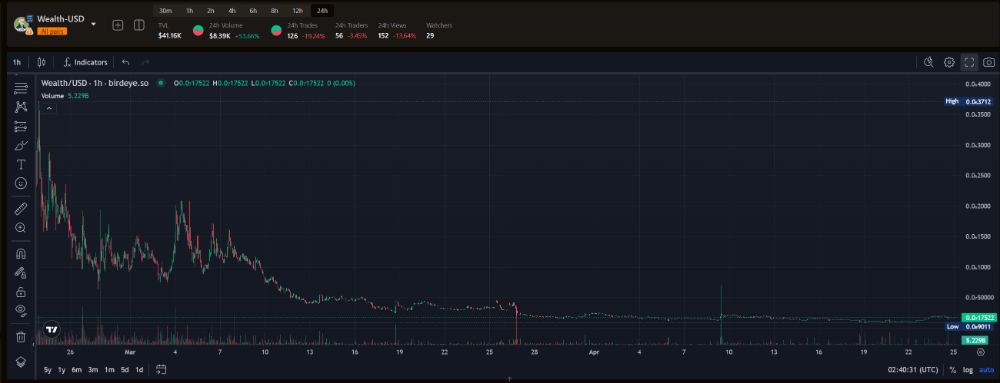1000x383 pixels.
Task: Set chart range to 5d
Action: (x=125, y=370)
